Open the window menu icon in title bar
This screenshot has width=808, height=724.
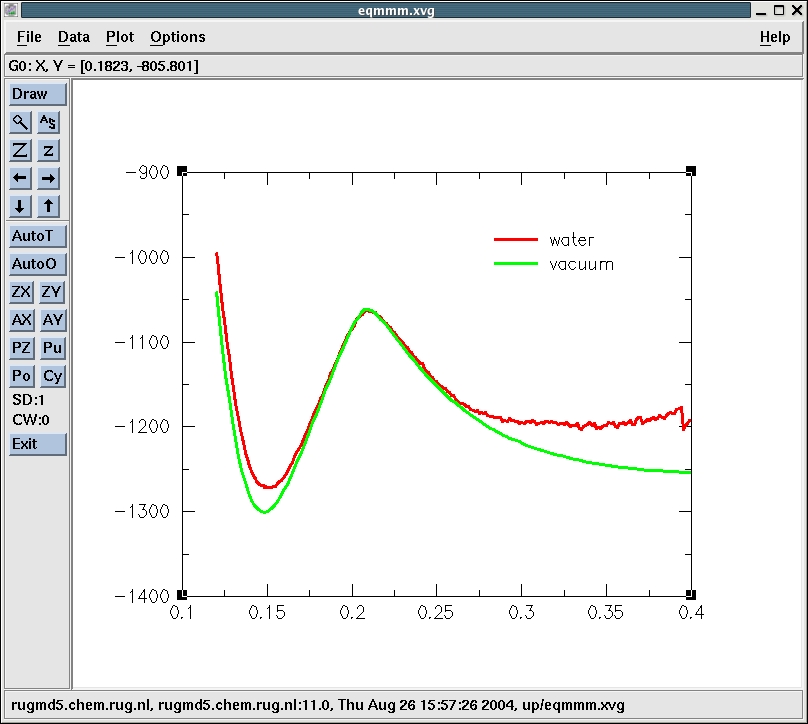tap(10, 10)
